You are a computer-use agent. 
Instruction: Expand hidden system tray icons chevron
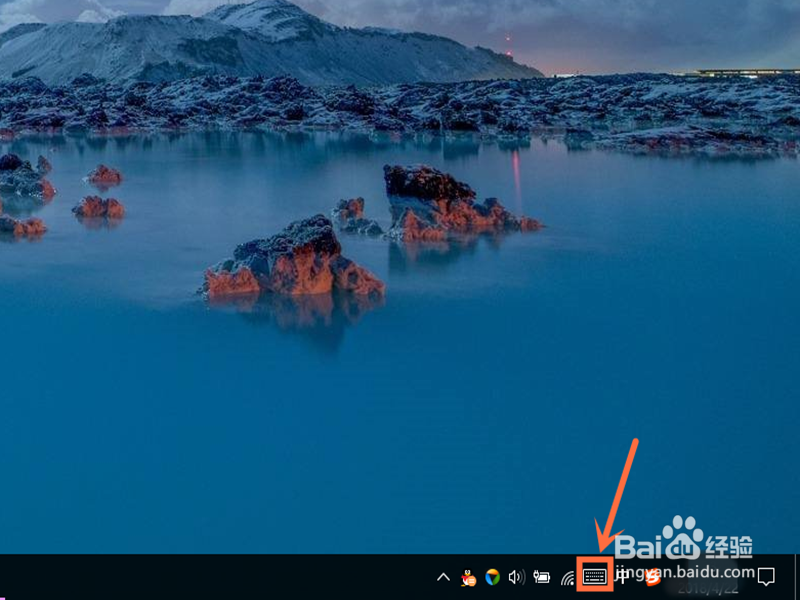(x=443, y=577)
